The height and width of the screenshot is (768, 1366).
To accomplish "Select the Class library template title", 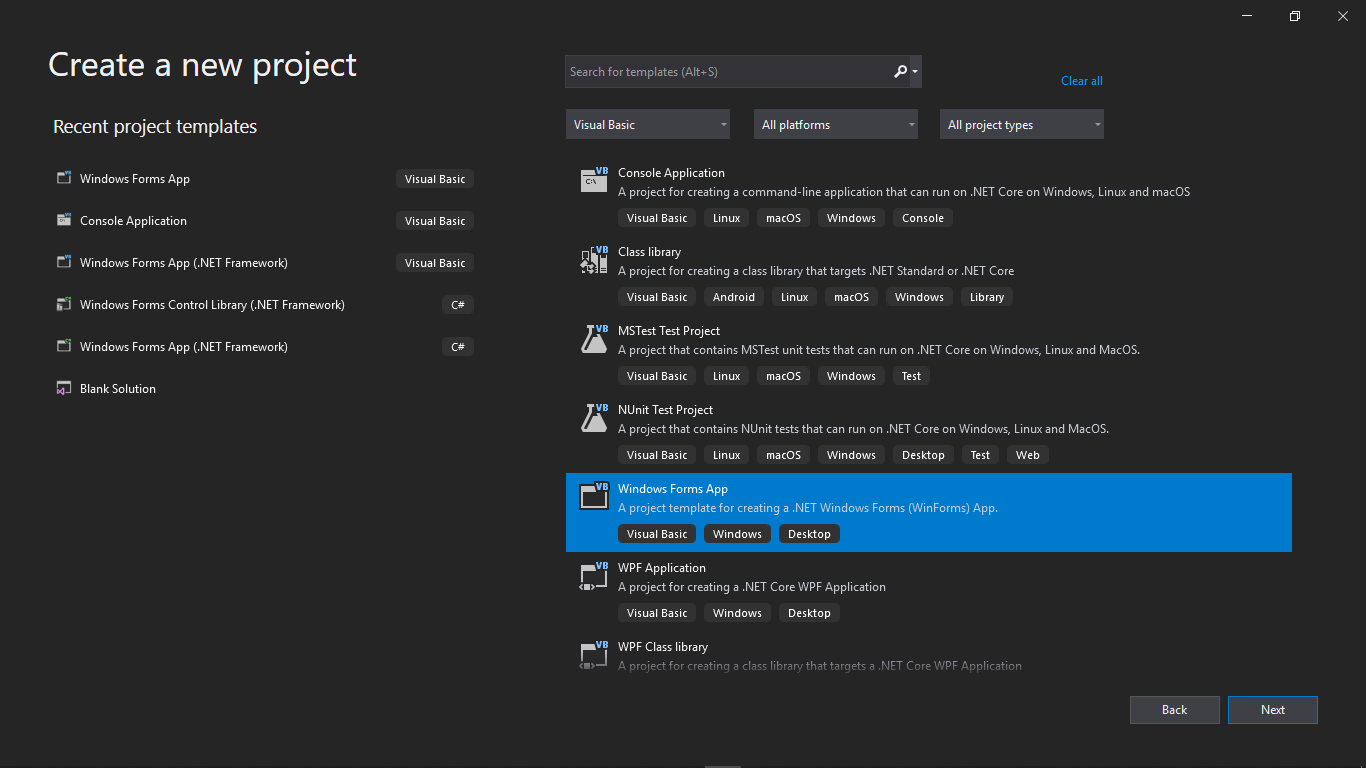I will tap(649, 252).
